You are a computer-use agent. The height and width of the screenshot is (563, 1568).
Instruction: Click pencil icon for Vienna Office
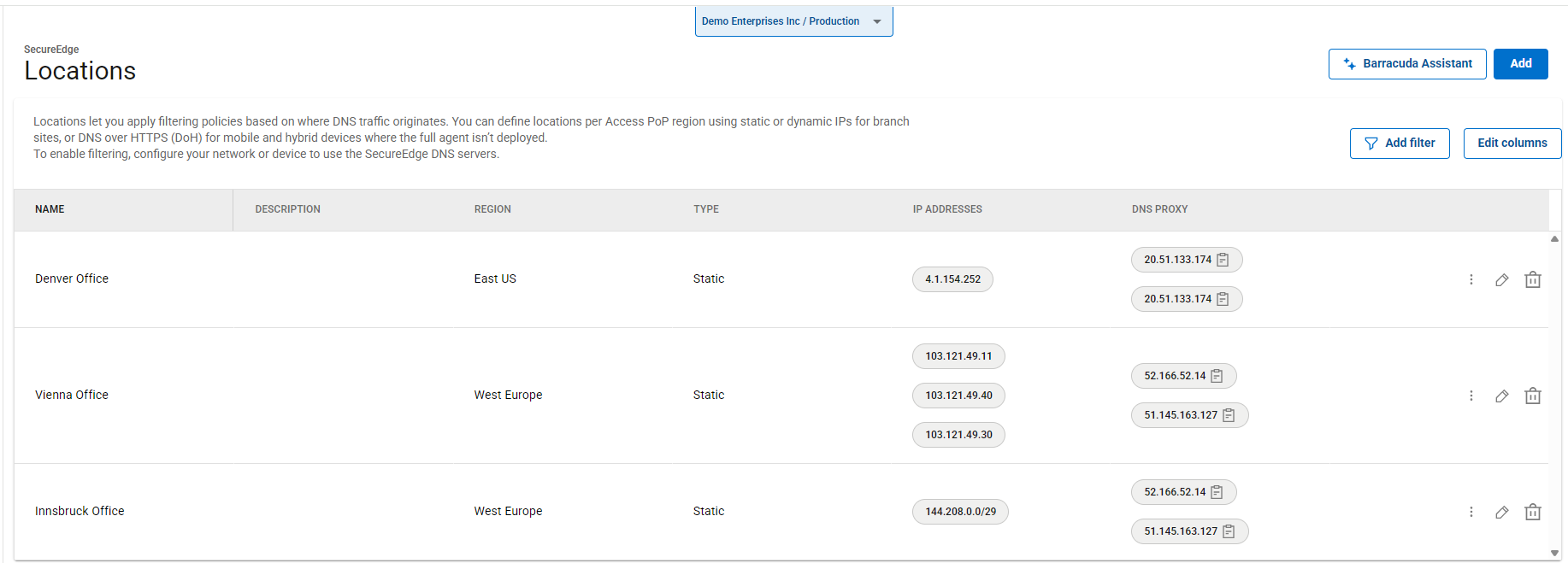tap(1501, 396)
